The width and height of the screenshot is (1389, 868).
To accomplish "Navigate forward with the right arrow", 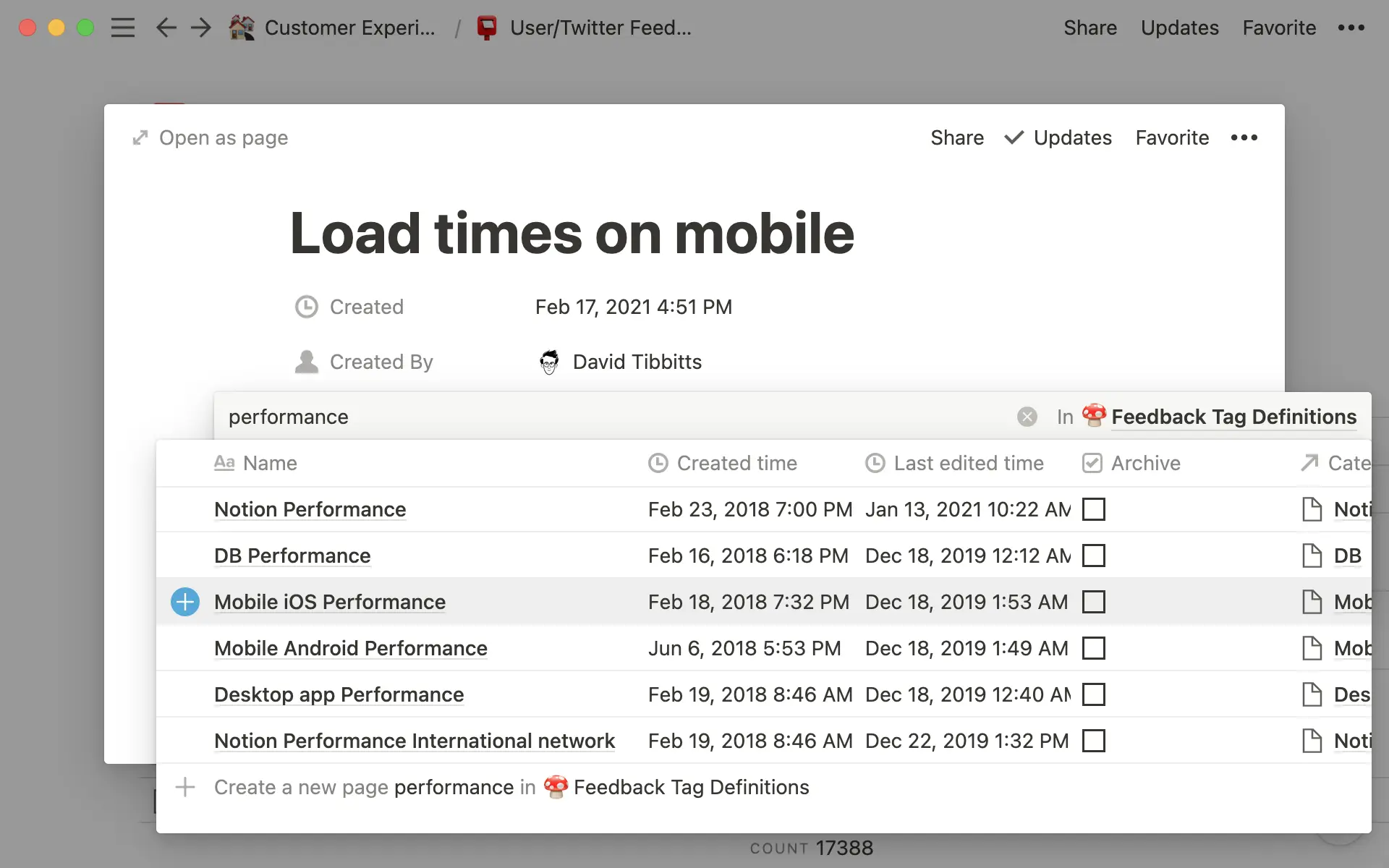I will pos(200,27).
